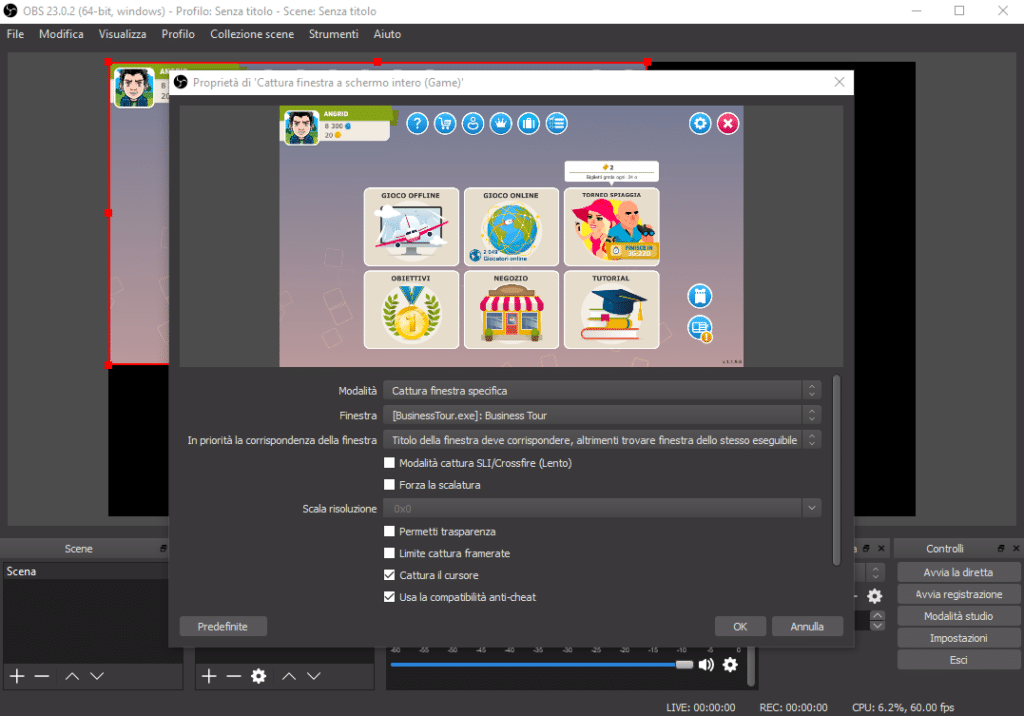Click the shopping cart icon in game preview
Viewport: 1024px width, 716px height.
(445, 123)
